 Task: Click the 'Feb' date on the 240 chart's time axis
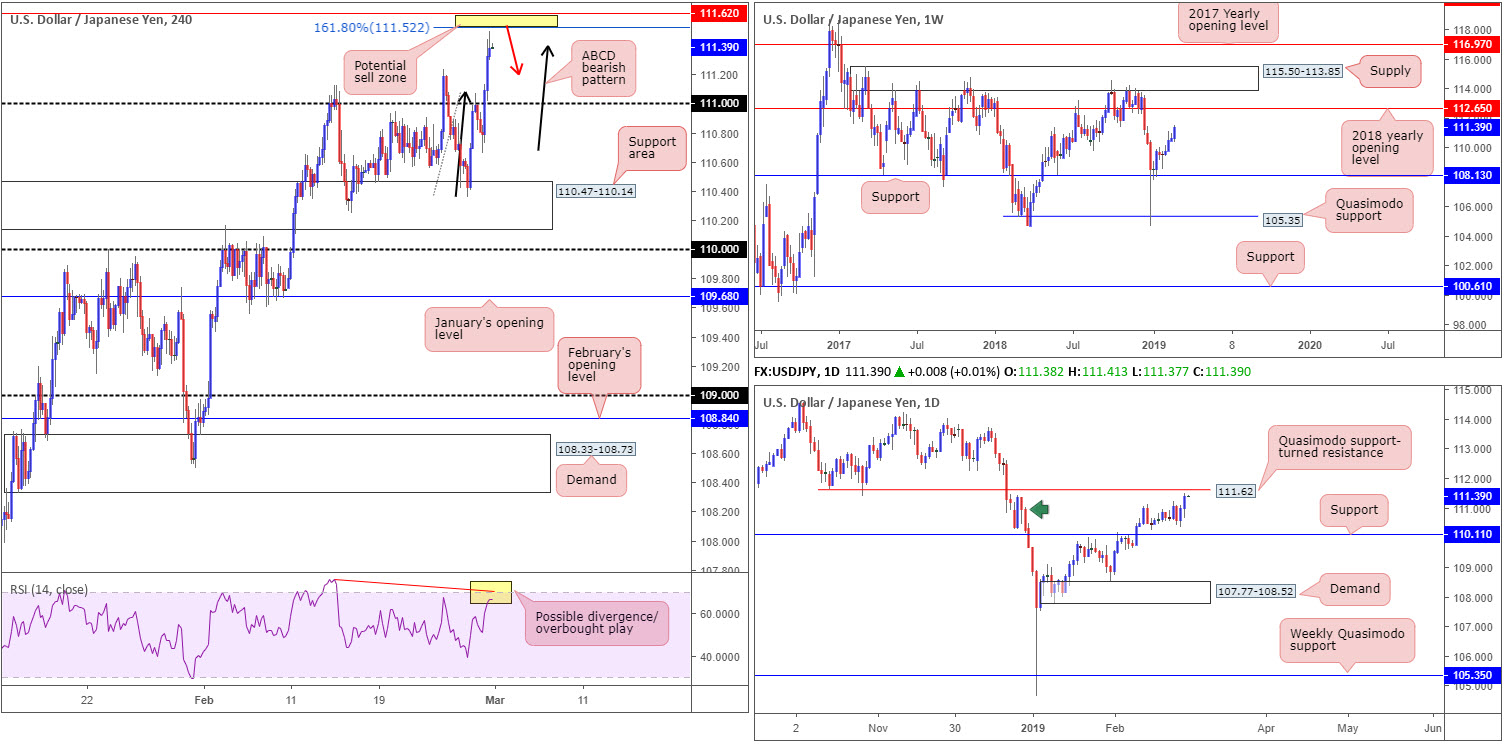(x=204, y=701)
